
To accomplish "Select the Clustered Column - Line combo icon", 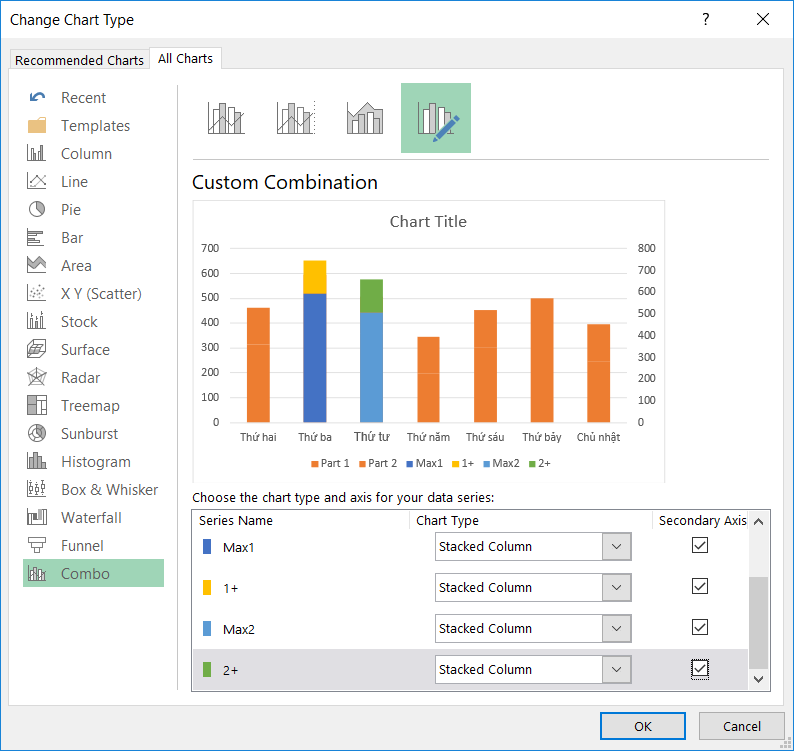I will (226, 118).
